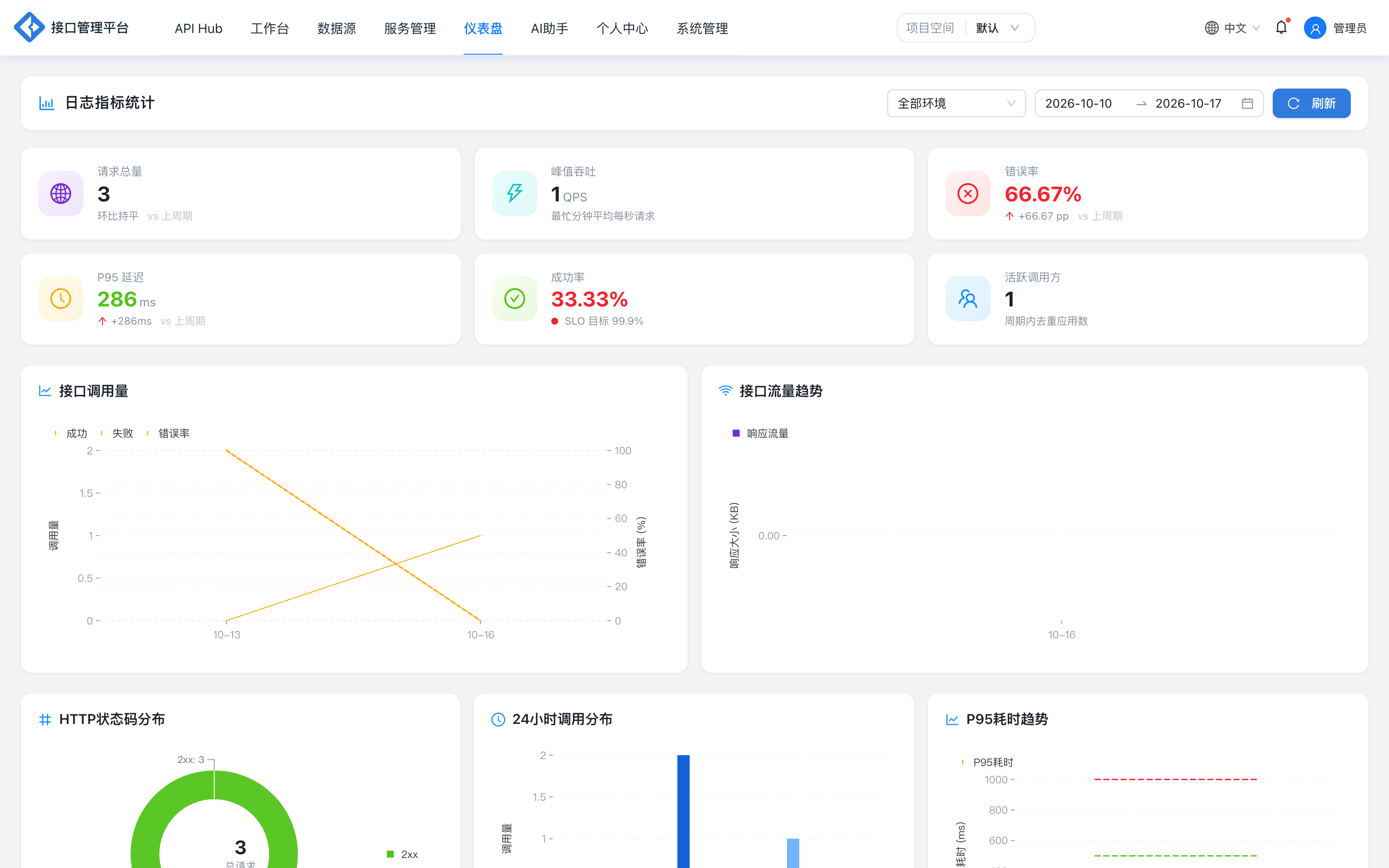1389x868 pixels.
Task: Toggle the 失败 legend series
Action: [116, 434]
